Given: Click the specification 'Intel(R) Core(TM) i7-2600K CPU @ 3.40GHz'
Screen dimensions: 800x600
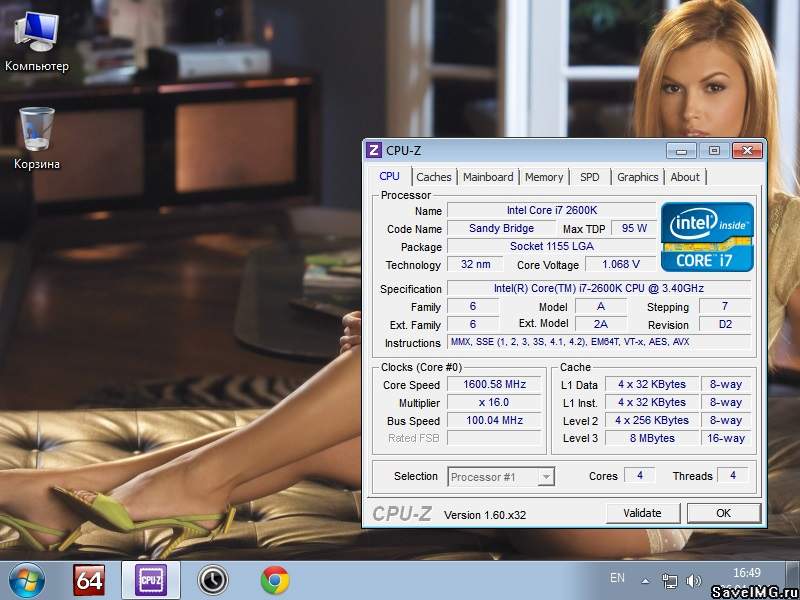Looking at the screenshot, I should [599, 288].
